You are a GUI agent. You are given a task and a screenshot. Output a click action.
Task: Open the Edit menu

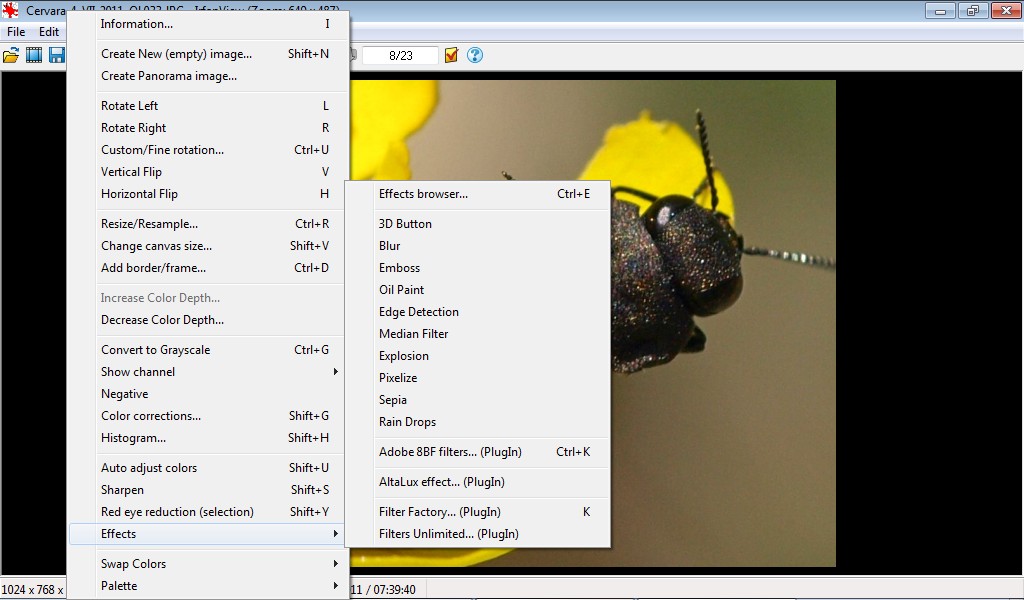click(x=49, y=32)
